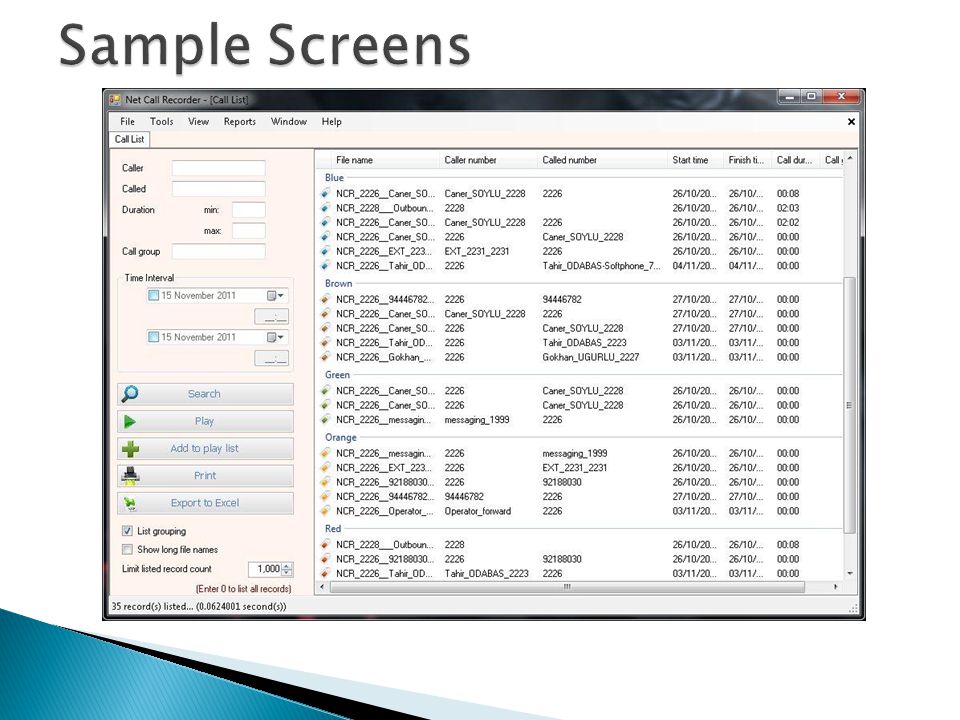
Task: Click the brown tag icon of the NCR_2226__Gokhan row
Action: coord(325,357)
